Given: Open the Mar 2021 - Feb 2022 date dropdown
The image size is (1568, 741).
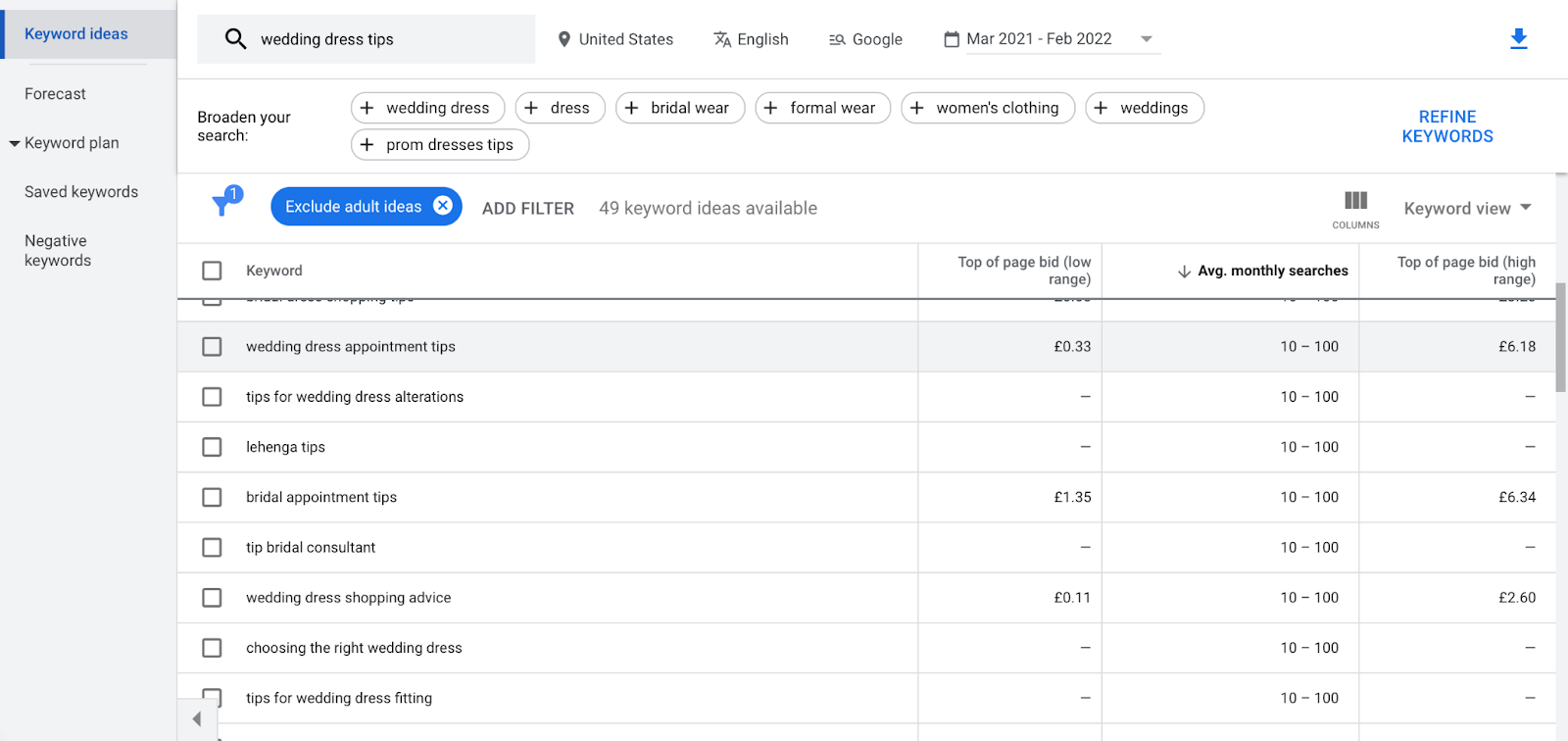Looking at the screenshot, I should pos(1146,39).
